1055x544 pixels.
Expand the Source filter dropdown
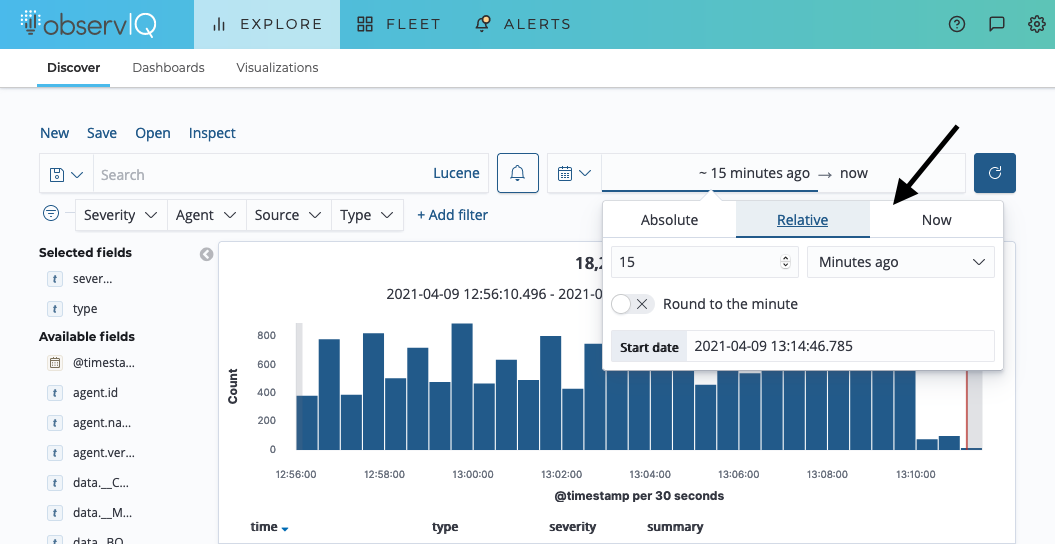[x=289, y=215]
